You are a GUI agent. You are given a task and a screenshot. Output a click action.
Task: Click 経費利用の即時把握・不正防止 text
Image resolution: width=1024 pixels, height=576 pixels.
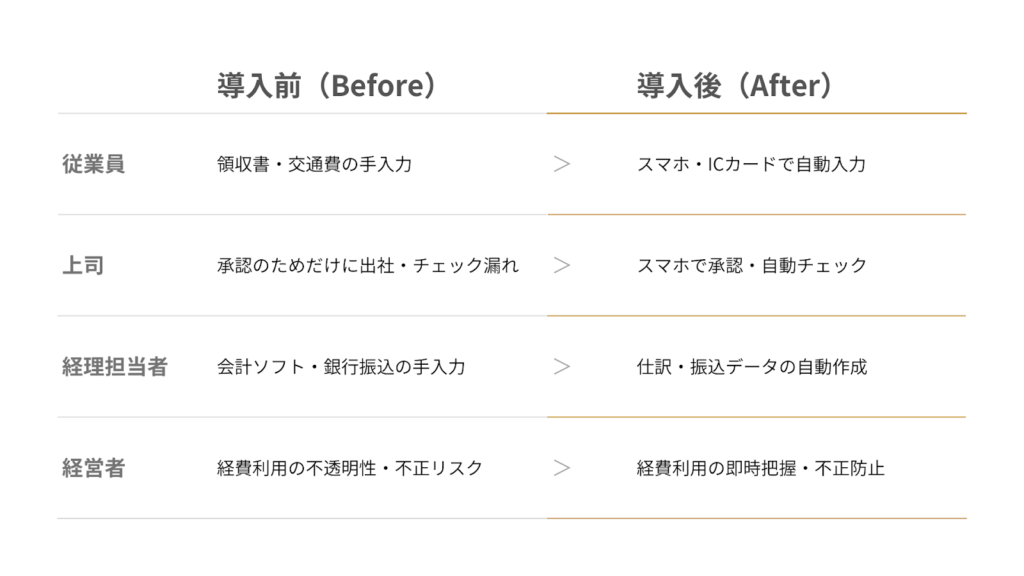[760, 468]
